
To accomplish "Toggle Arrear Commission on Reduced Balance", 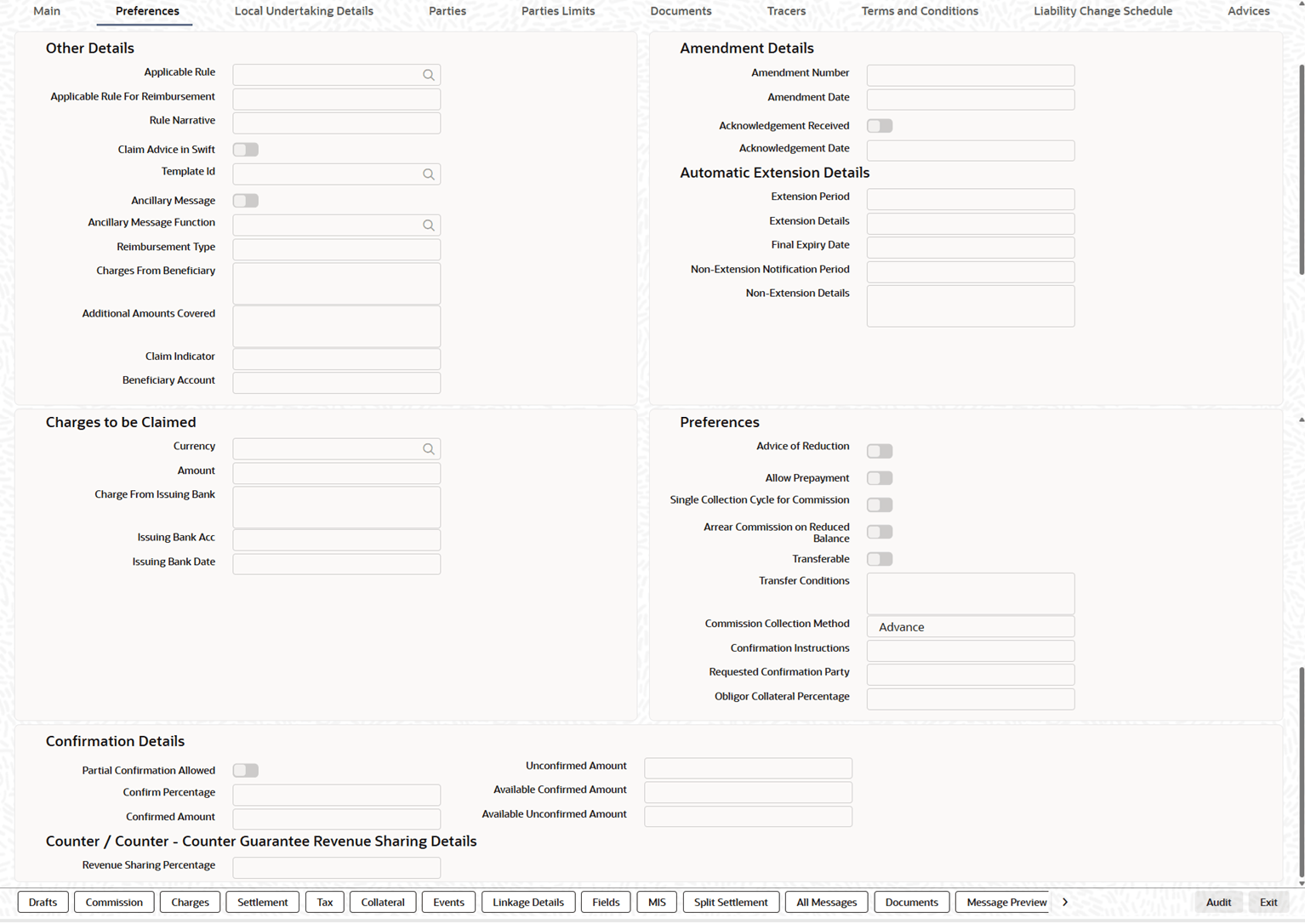I will 880,532.
